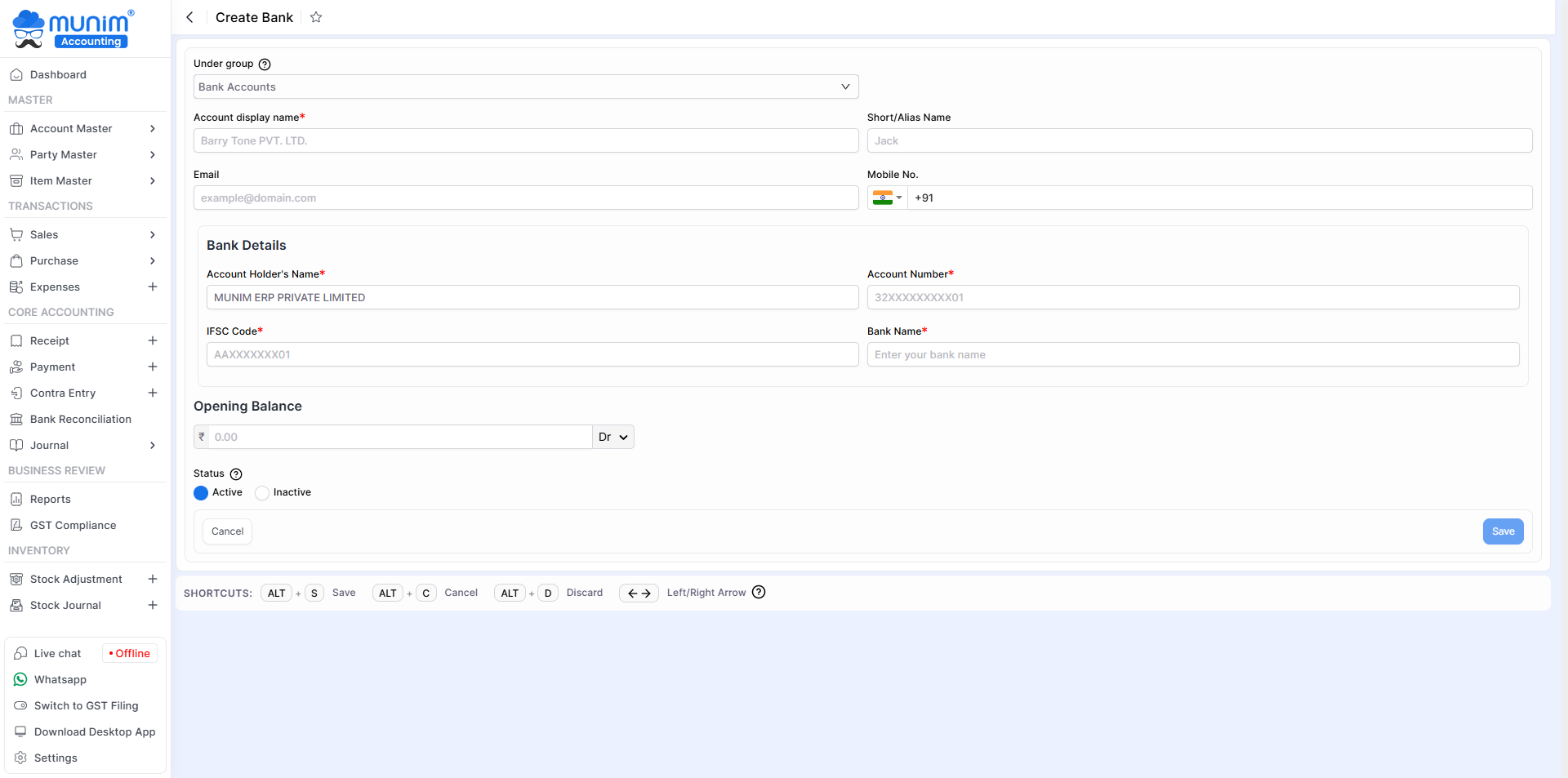Screen dimensions: 1568x778
Task: Add new Payment using plus icon
Action: click(x=153, y=367)
